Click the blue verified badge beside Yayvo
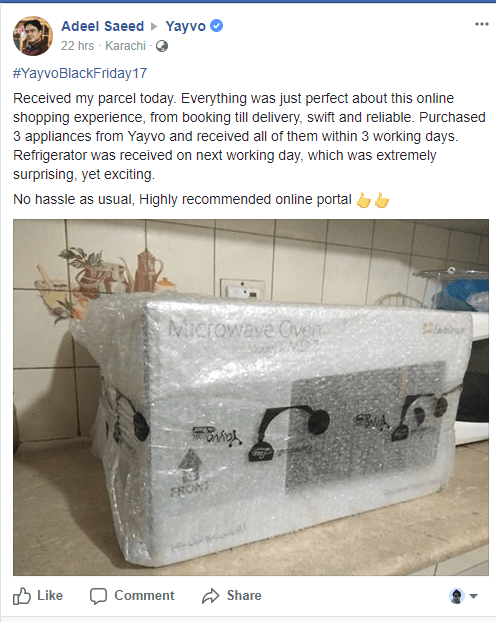The height and width of the screenshot is (622, 496). pyautogui.click(x=216, y=26)
